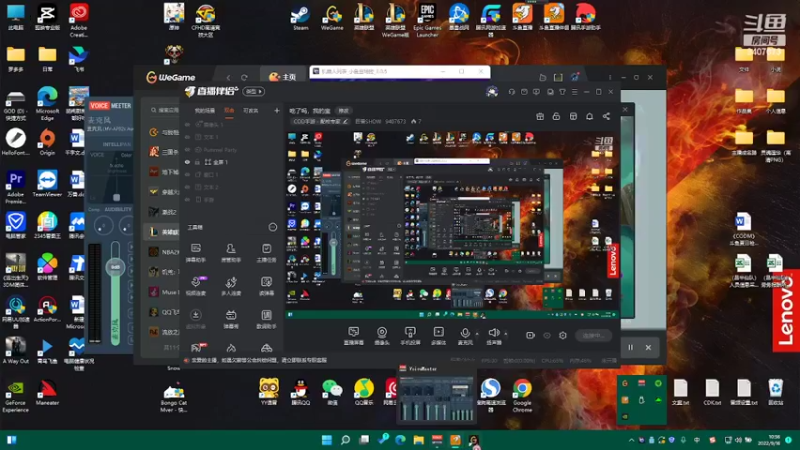Click the streamer avatar in title bar
Viewport: 800px width, 450px height.
[x=492, y=91]
